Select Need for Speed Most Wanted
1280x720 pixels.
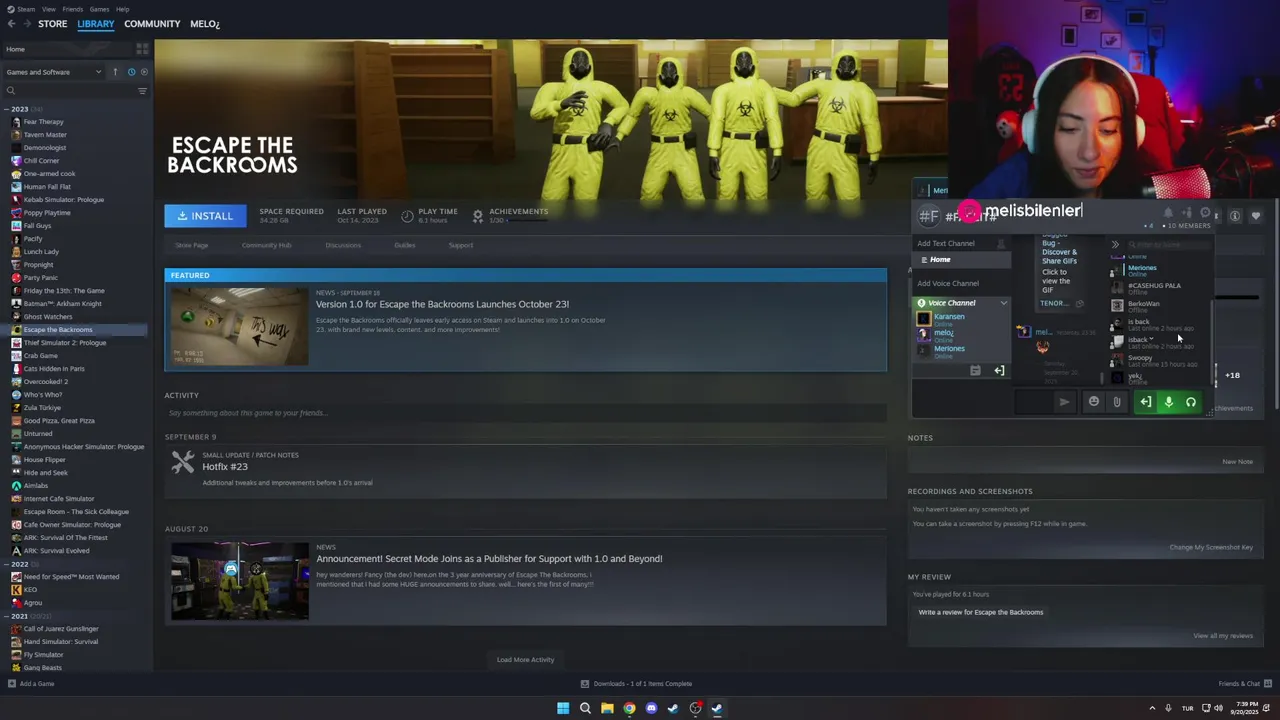click(71, 577)
